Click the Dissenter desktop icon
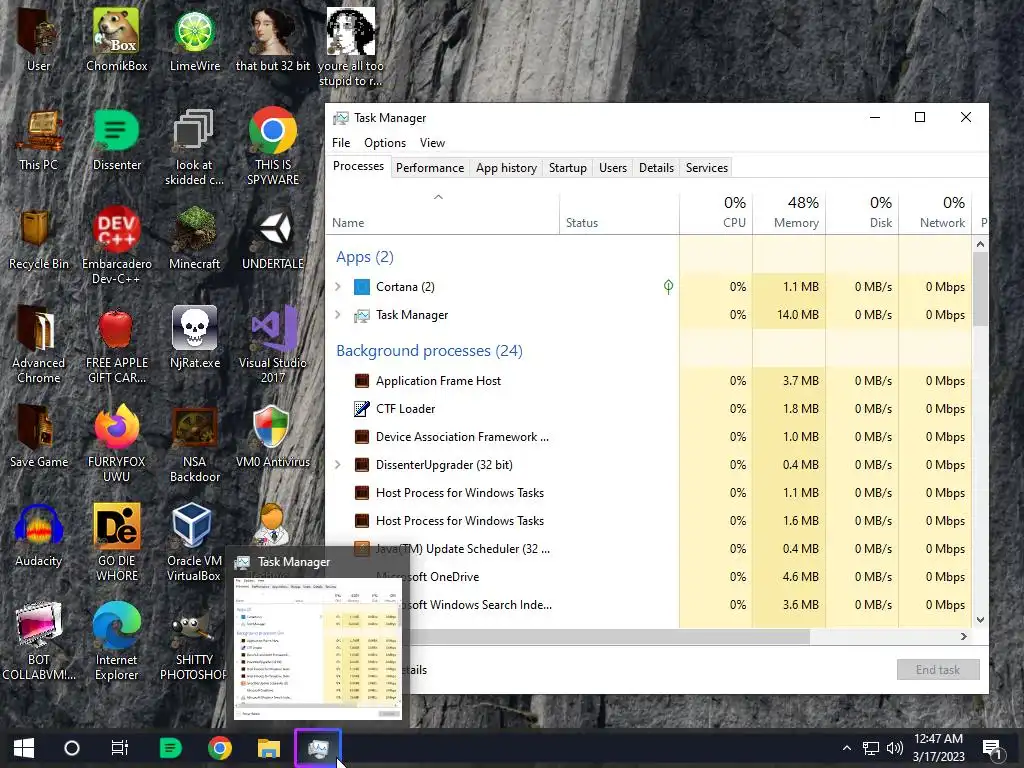This screenshot has width=1024, height=768. 116,138
